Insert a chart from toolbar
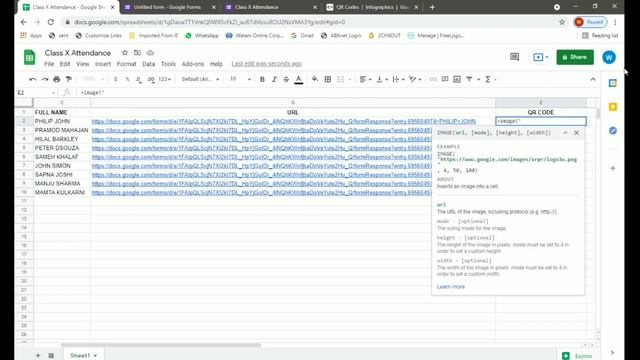640x360 pixels. (x=457, y=79)
